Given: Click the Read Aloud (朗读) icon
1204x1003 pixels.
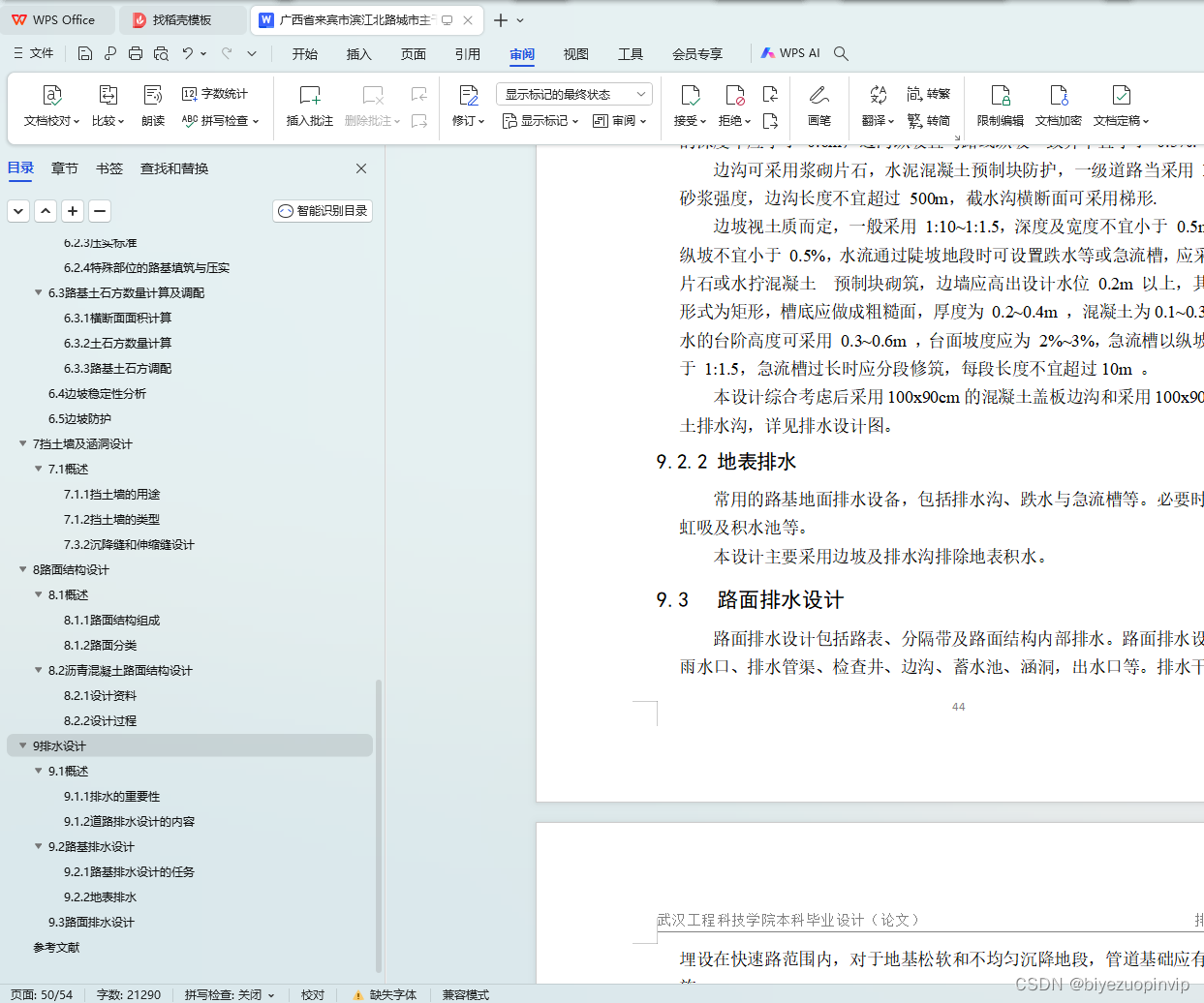Looking at the screenshot, I should [153, 95].
